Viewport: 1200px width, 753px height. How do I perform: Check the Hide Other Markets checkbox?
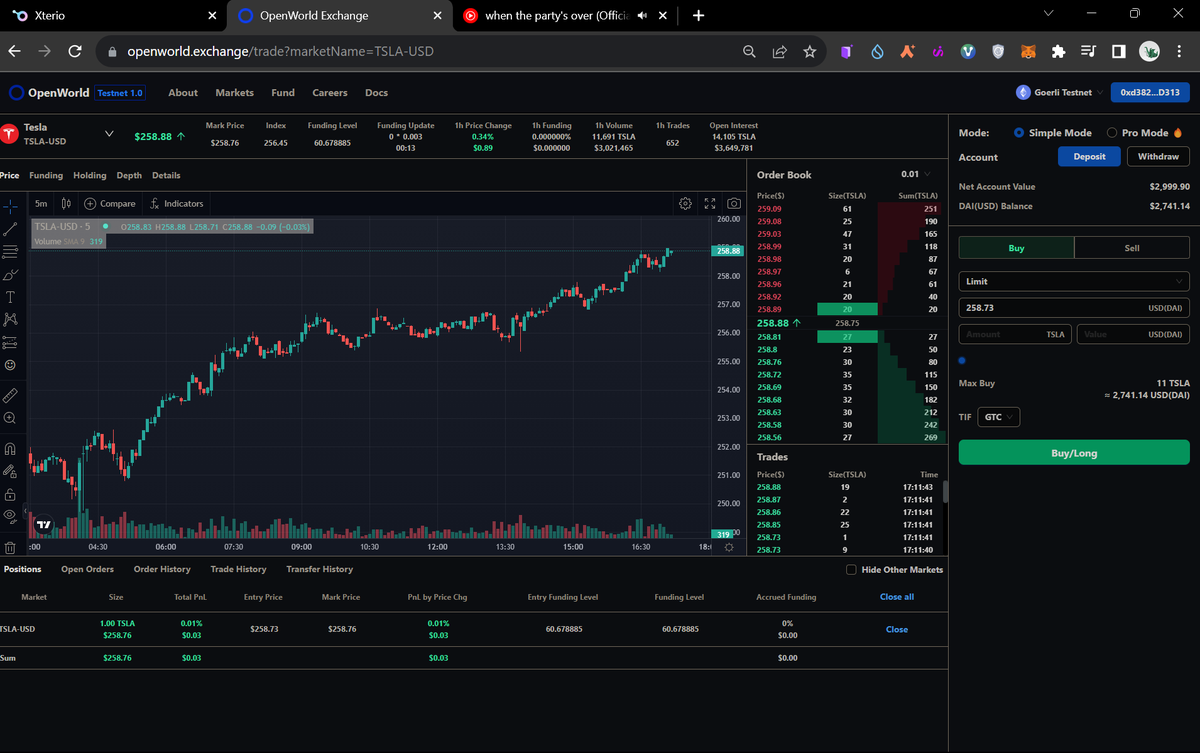tap(851, 570)
